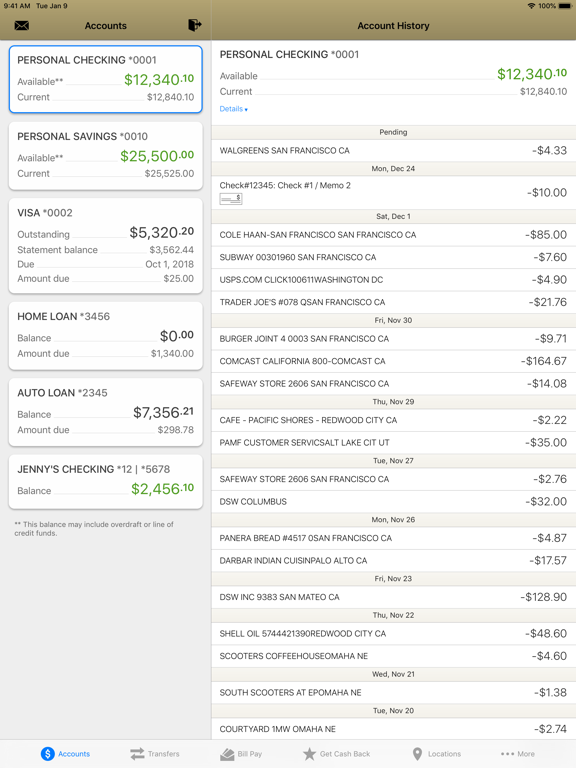
Task: Open the Courtyard 1MW Omaha transaction
Action: [x=394, y=728]
